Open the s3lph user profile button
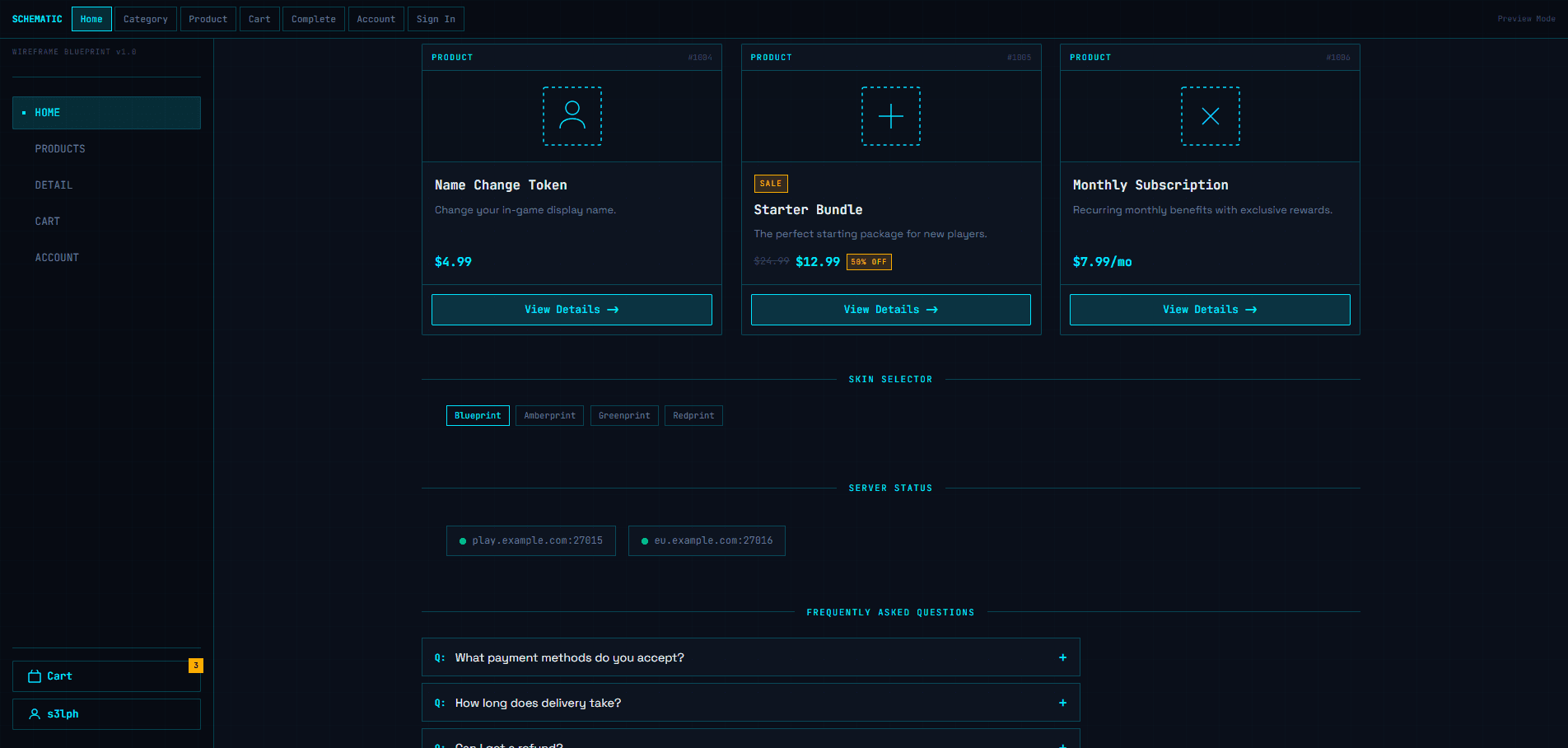 pos(106,714)
